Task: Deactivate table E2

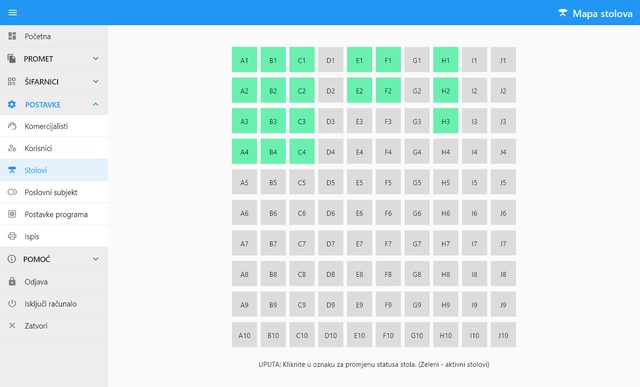Action: pos(359,90)
